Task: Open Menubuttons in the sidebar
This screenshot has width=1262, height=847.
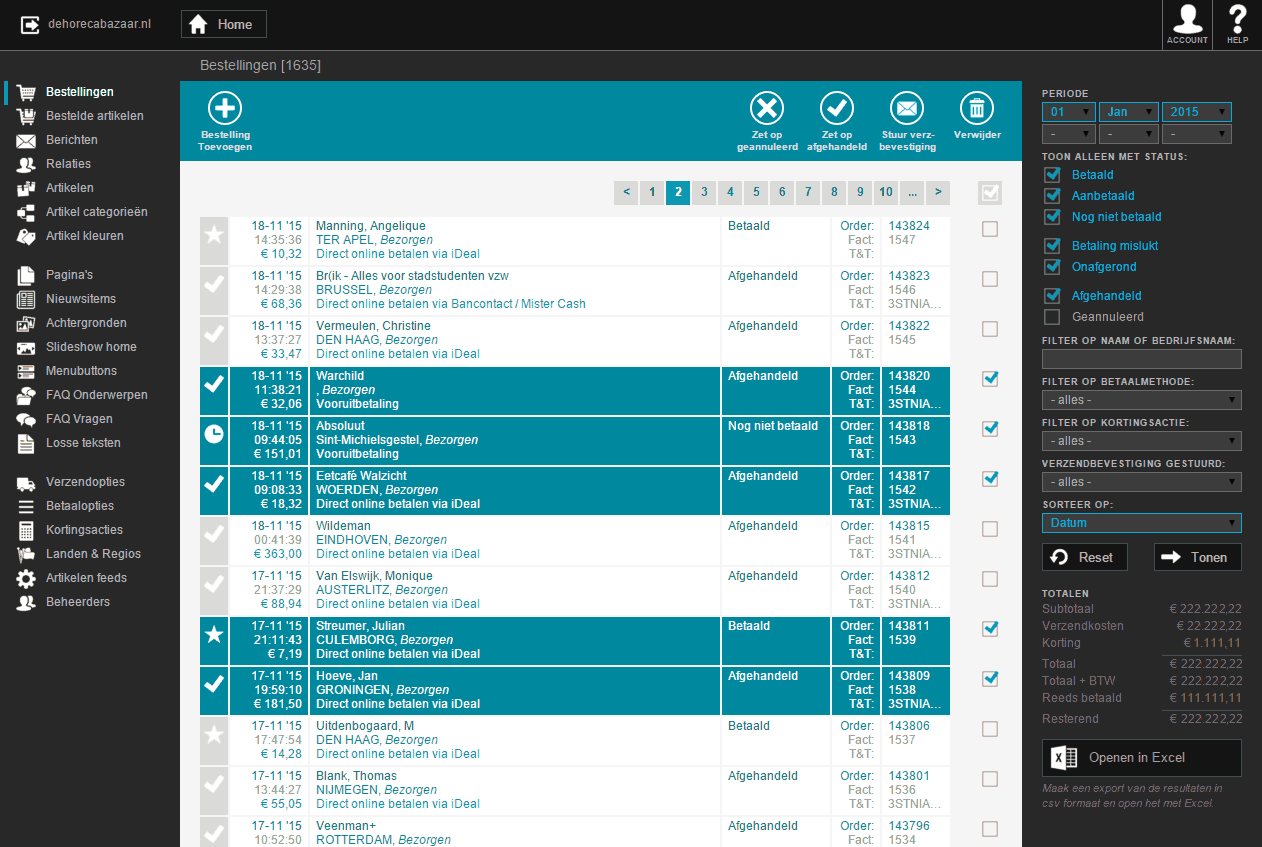Action: 81,371
